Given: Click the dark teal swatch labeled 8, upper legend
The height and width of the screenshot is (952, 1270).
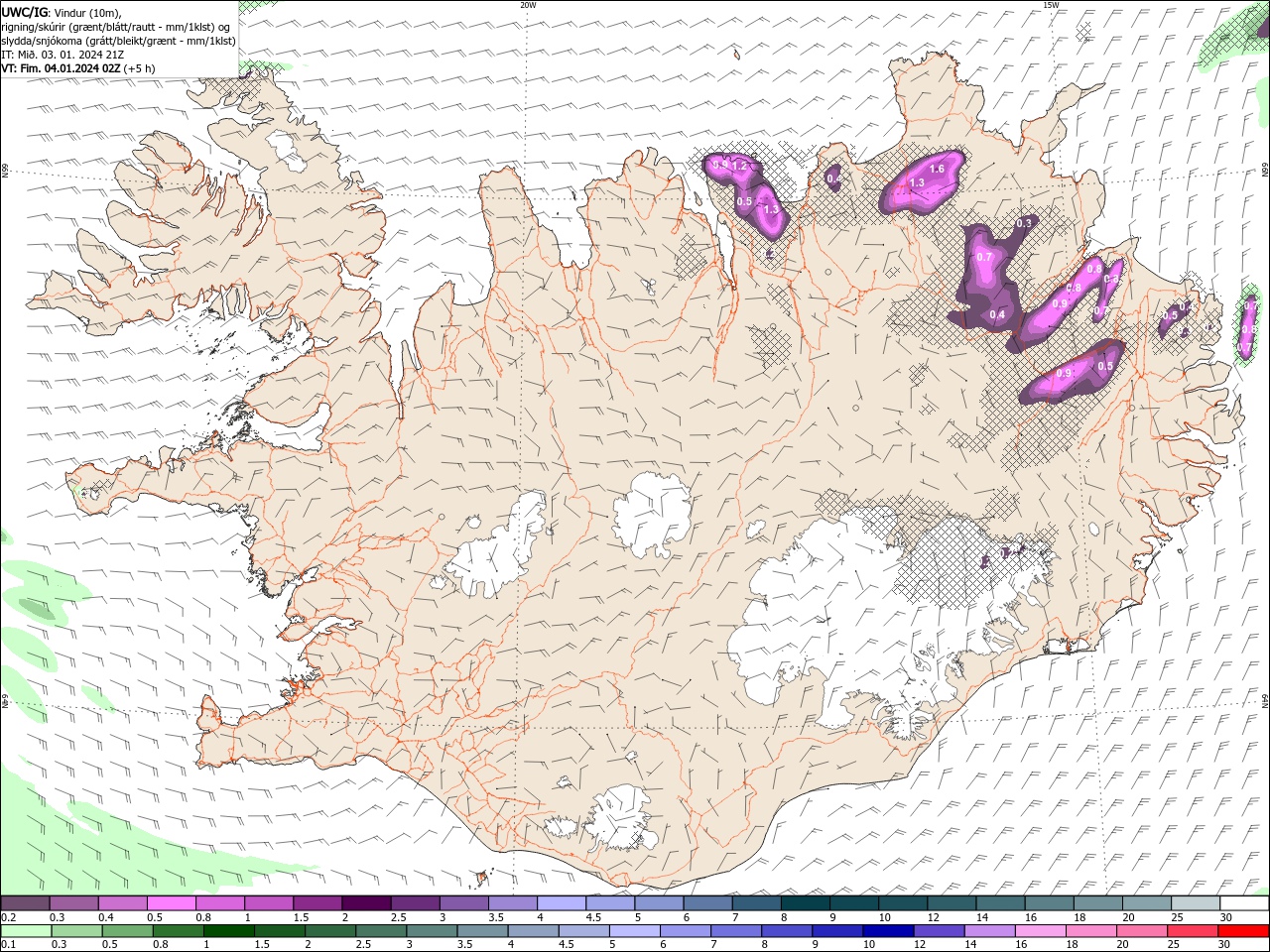Looking at the screenshot, I should coord(806,902).
